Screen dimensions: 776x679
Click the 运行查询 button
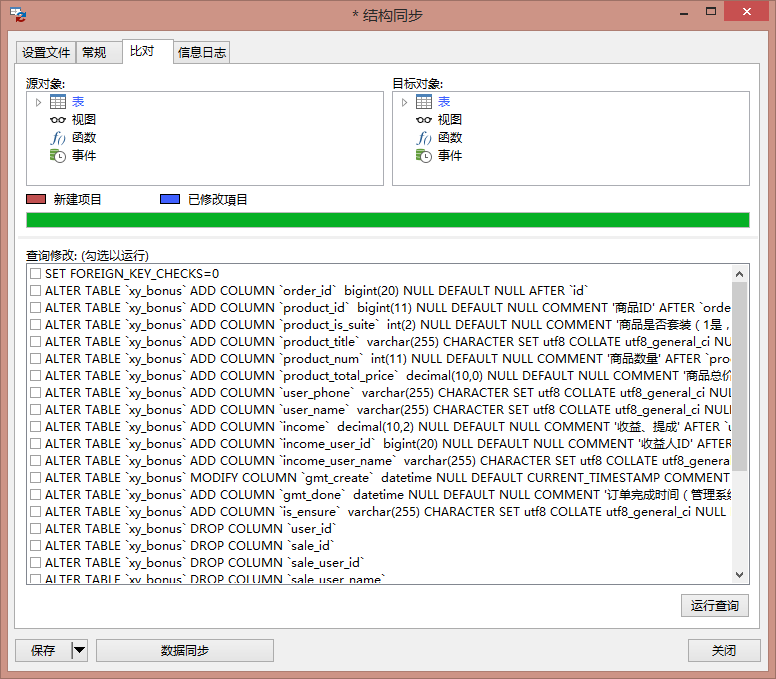[715, 605]
